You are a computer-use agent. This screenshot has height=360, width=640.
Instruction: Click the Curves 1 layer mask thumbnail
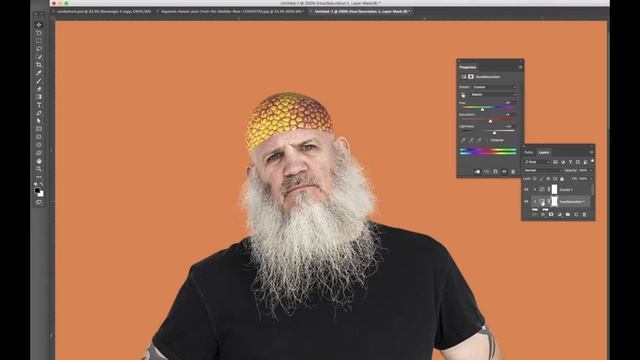(554, 189)
